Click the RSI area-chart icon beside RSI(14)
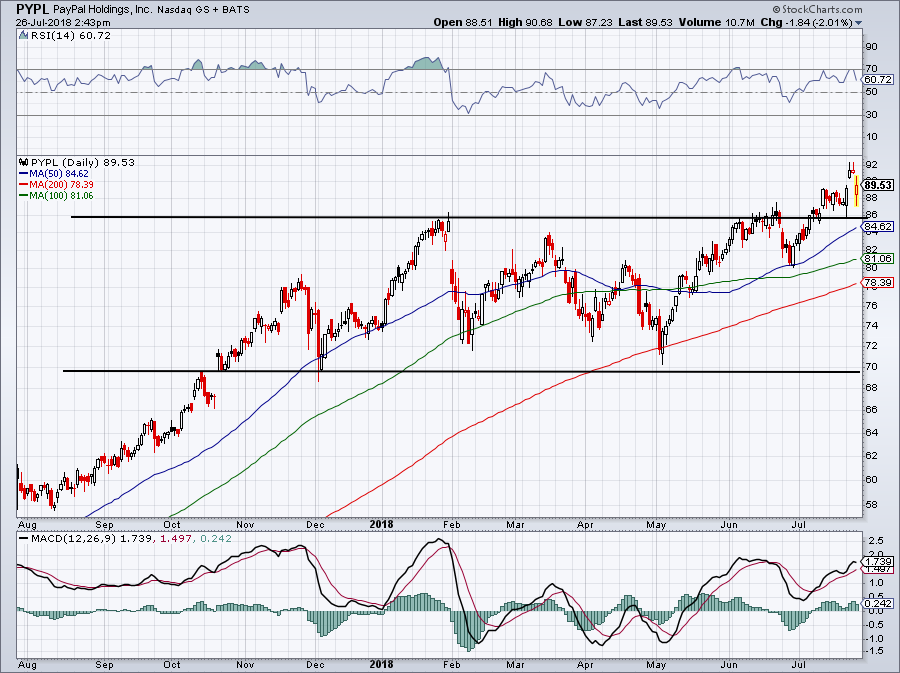900x673 pixels. click(23, 35)
